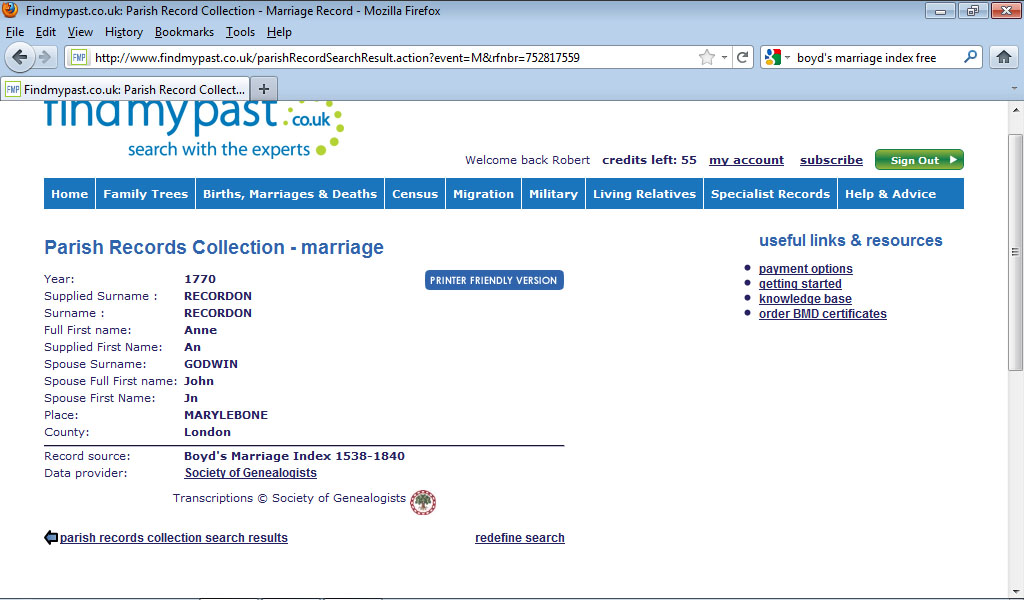The height and width of the screenshot is (600, 1024).
Task: Select the place value 'MARYLEBONE'
Action: [x=226, y=415]
